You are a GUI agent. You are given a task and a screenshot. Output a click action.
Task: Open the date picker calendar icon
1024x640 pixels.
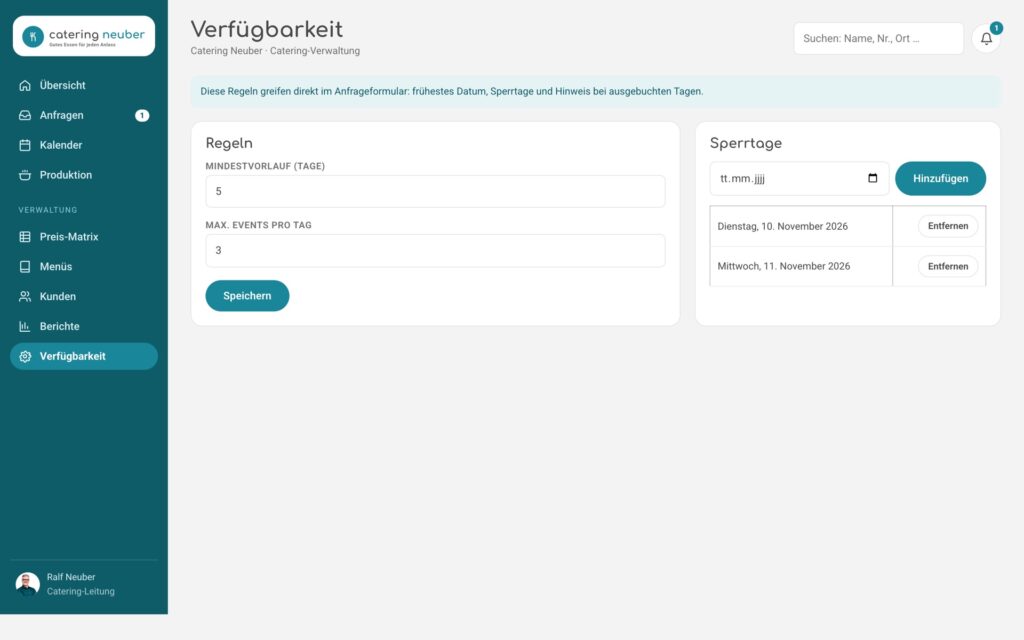872,178
